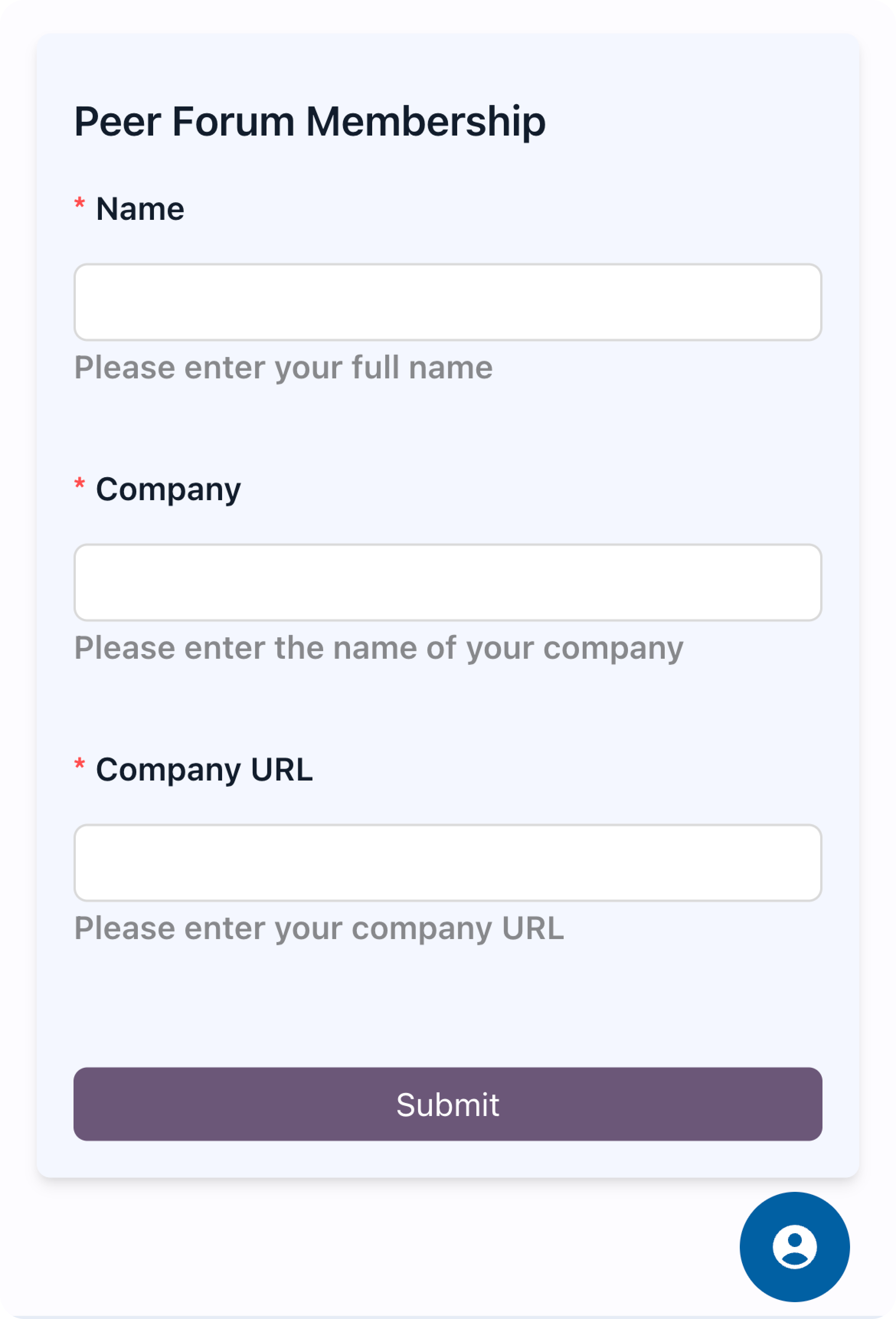This screenshot has width=896, height=1319.
Task: Click the card's empty padding above the heading
Action: click(448, 62)
